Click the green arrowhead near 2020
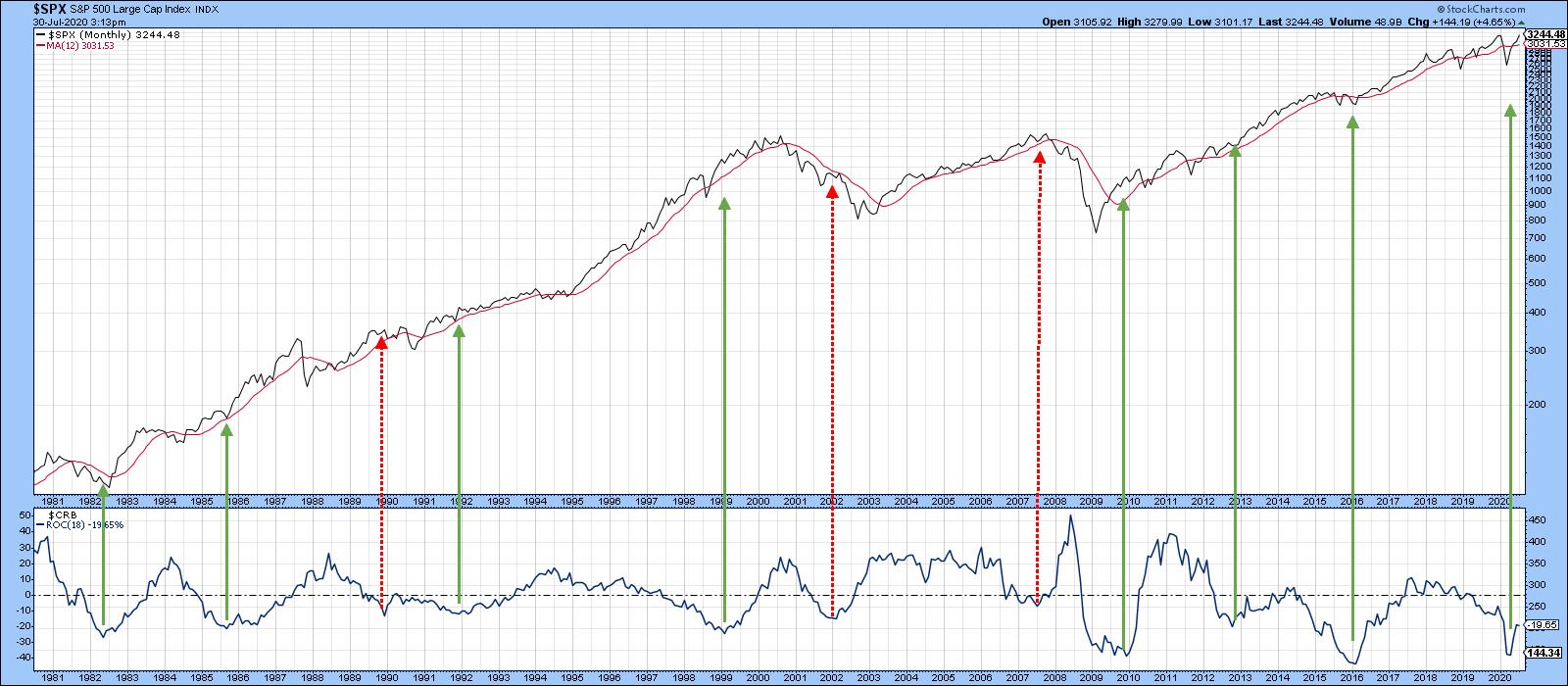The image size is (1568, 686). point(1510,111)
